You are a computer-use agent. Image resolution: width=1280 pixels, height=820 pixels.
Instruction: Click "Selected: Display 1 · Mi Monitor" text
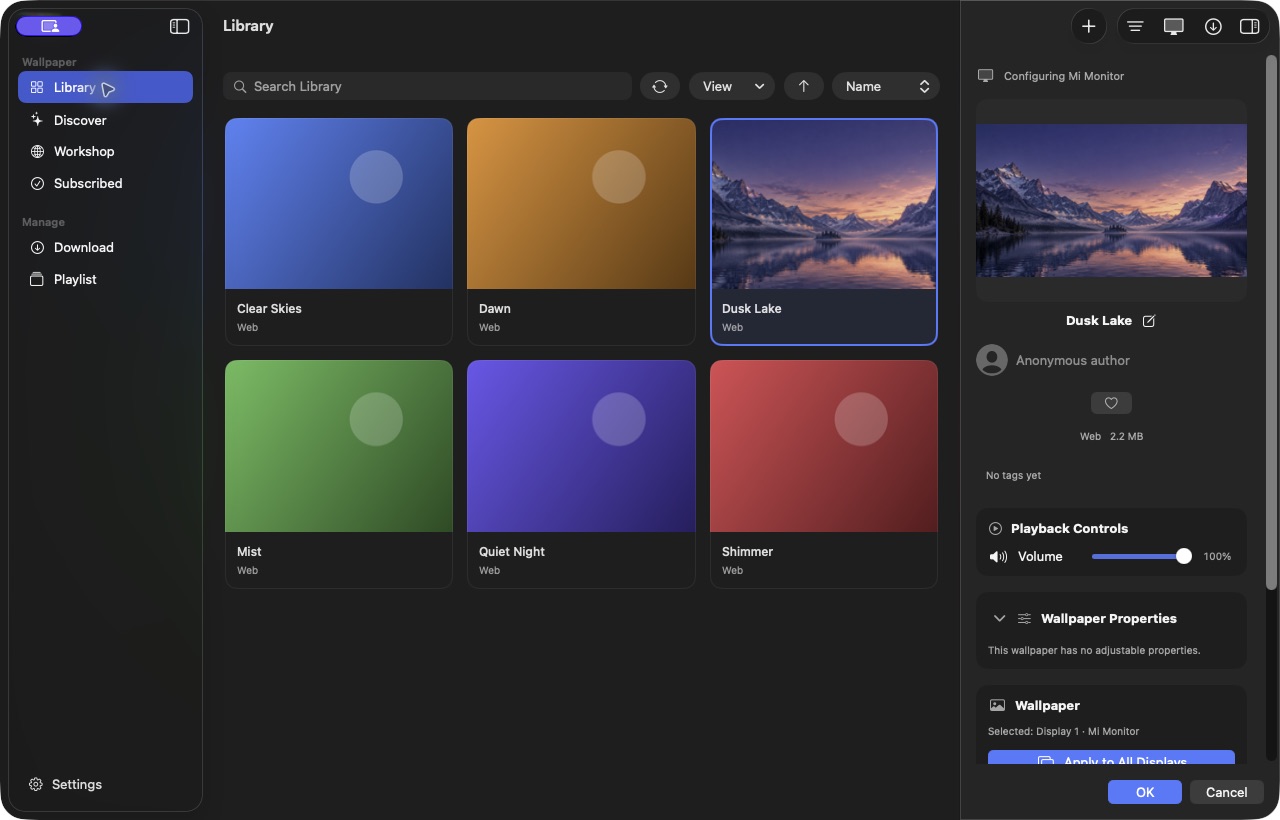(x=1063, y=731)
